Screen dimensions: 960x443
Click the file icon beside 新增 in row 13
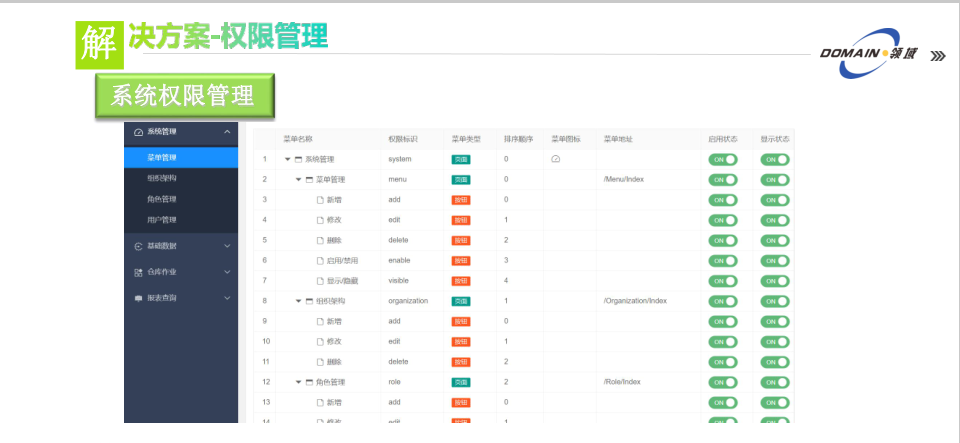320,403
